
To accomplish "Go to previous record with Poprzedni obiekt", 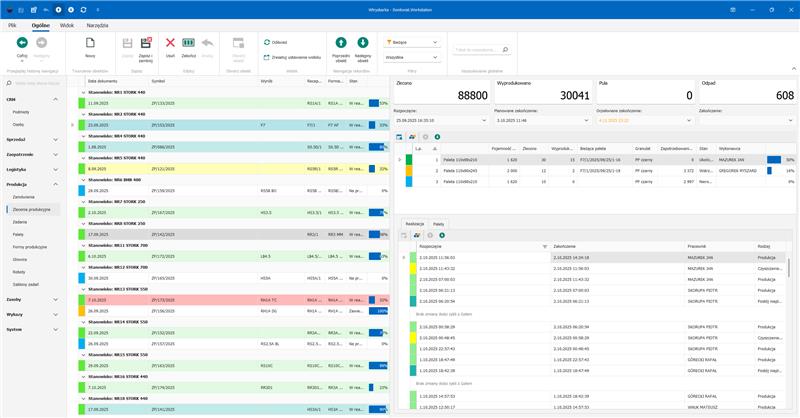I will (340, 44).
